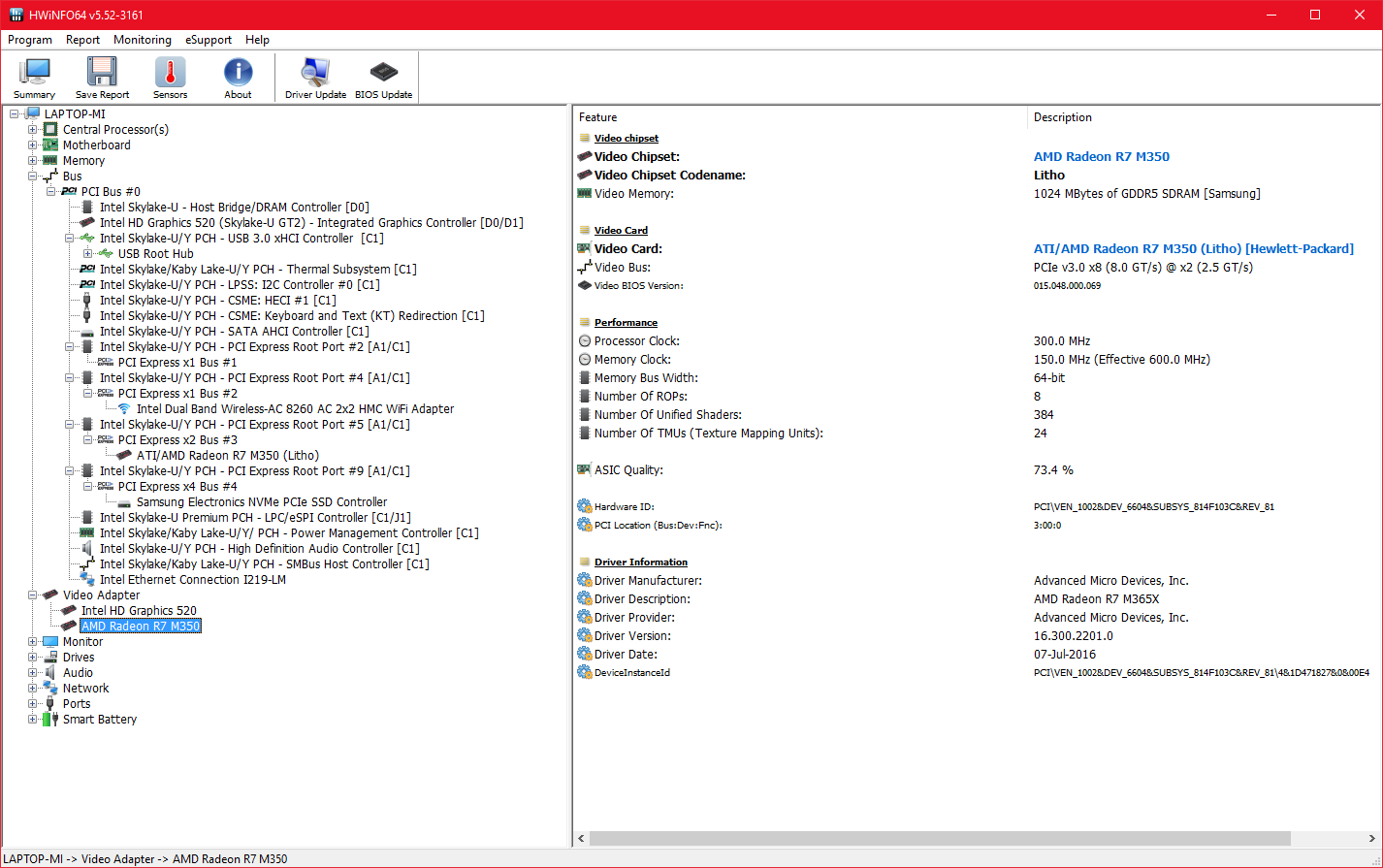Viewport: 1383px width, 868px height.
Task: Click the Description column header
Action: coord(1205,117)
